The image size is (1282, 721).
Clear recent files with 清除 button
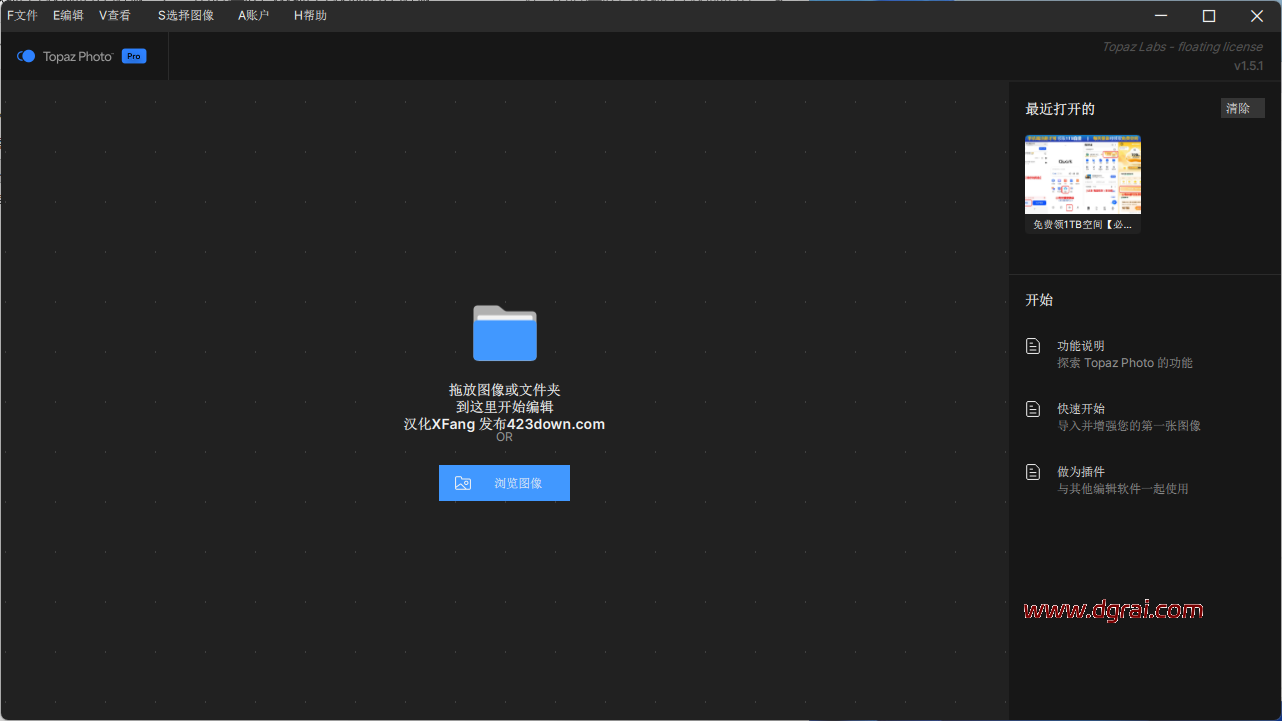pos(1243,108)
